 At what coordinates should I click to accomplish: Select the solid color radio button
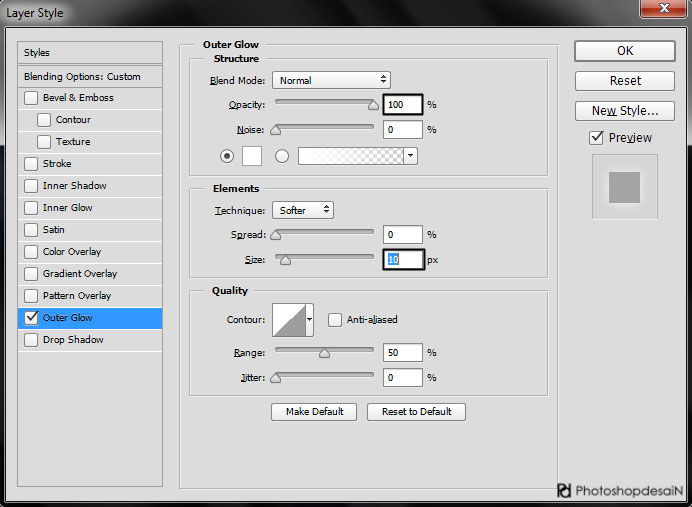coord(226,156)
